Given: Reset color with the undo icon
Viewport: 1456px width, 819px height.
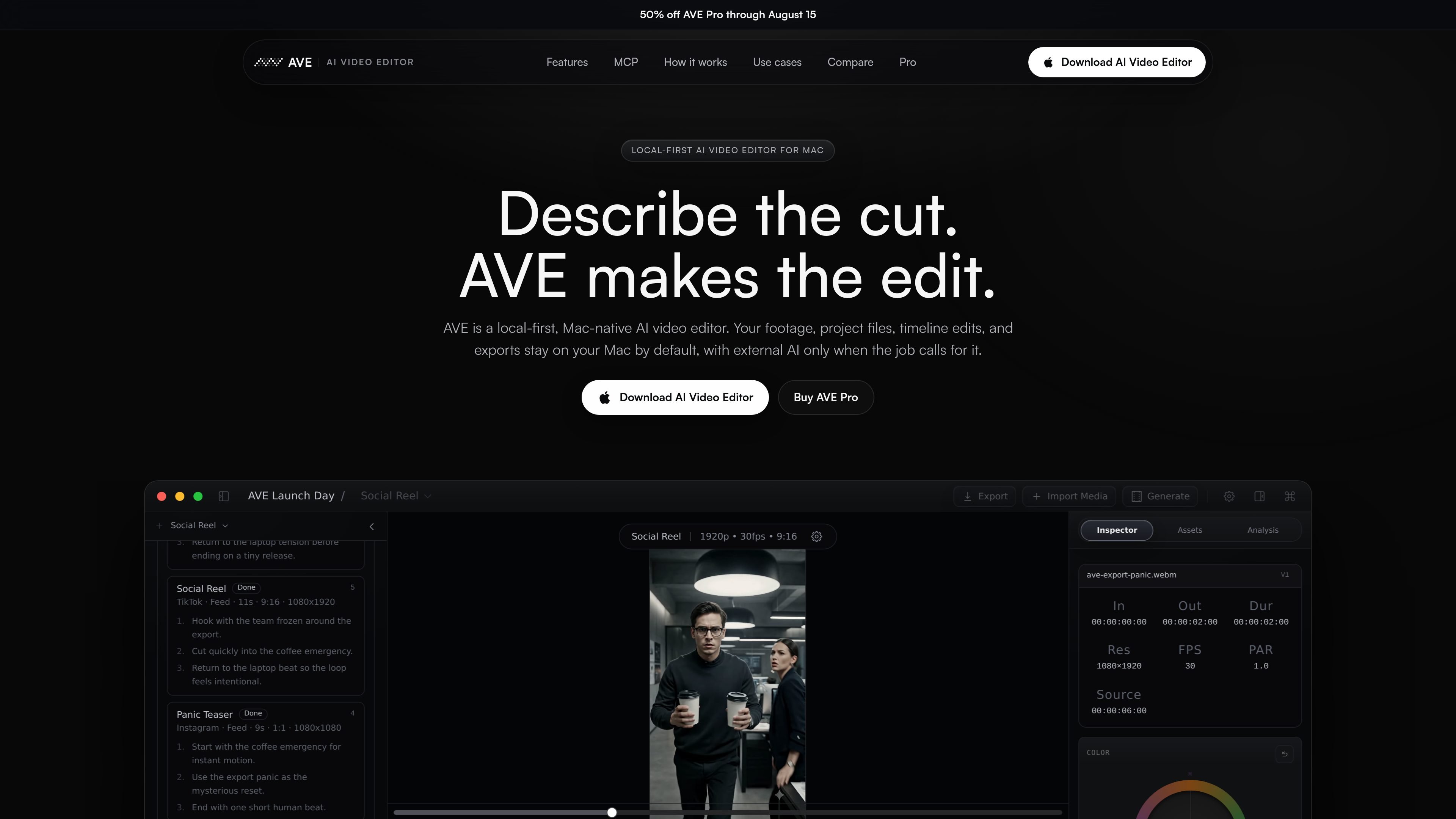Looking at the screenshot, I should [x=1284, y=753].
